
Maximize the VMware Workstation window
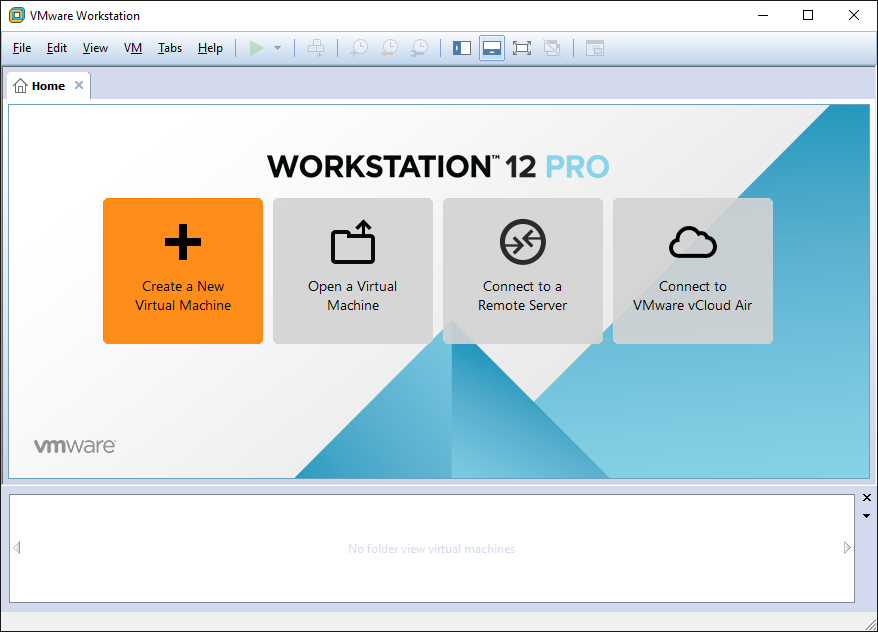click(x=807, y=15)
